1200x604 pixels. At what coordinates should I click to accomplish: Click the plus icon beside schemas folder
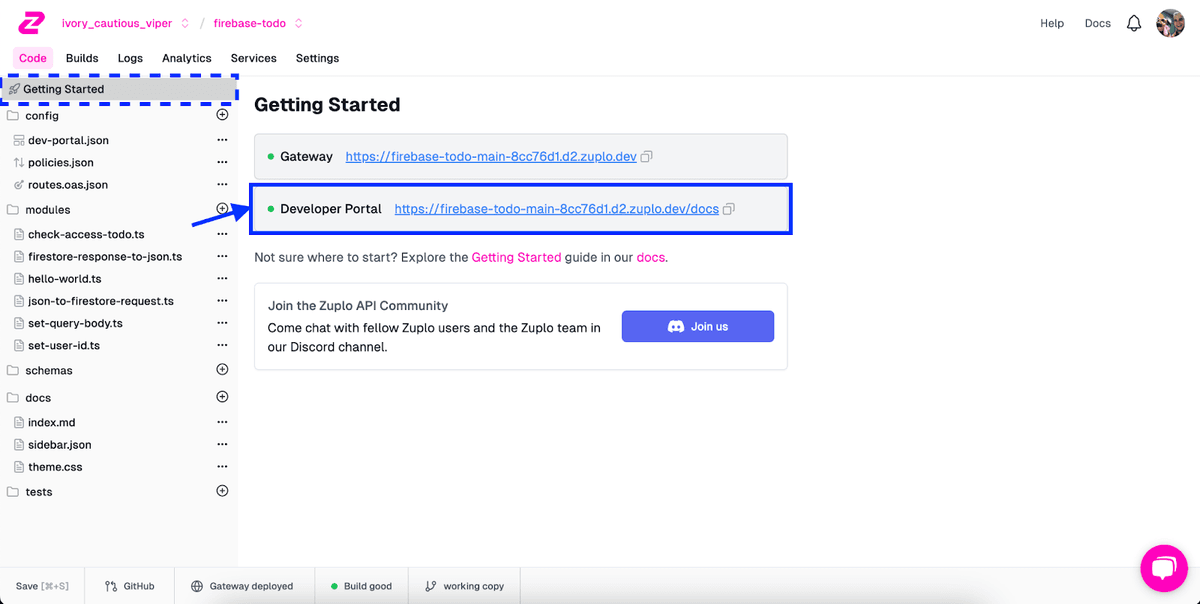(222, 369)
